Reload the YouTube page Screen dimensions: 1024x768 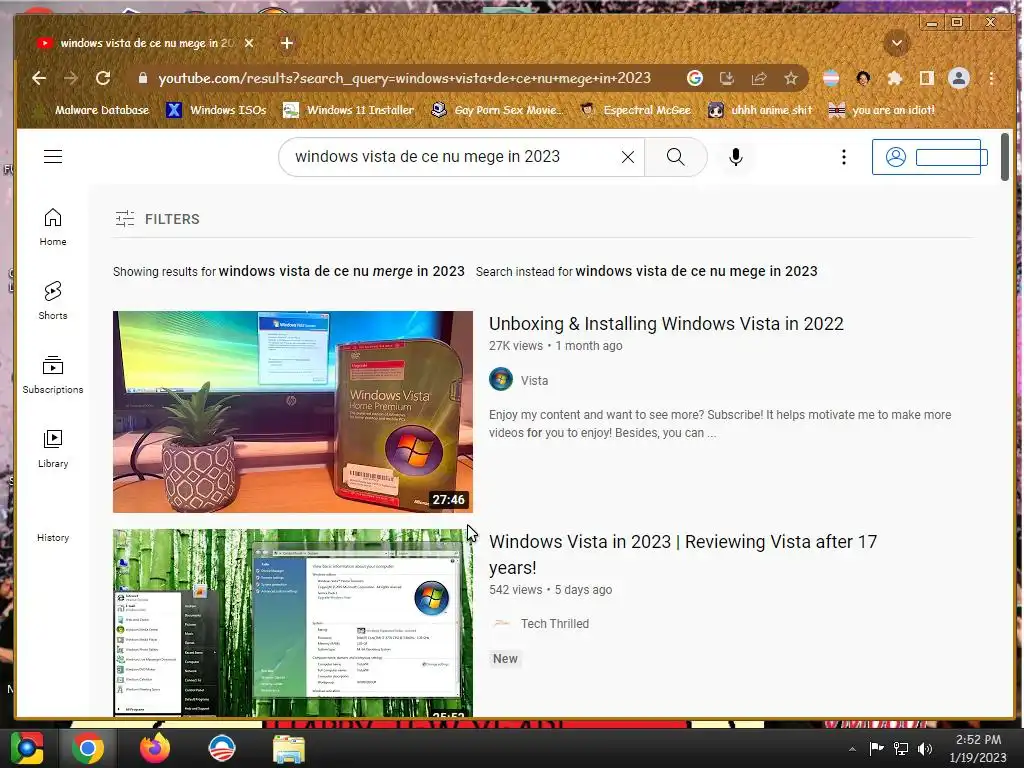pyautogui.click(x=103, y=78)
